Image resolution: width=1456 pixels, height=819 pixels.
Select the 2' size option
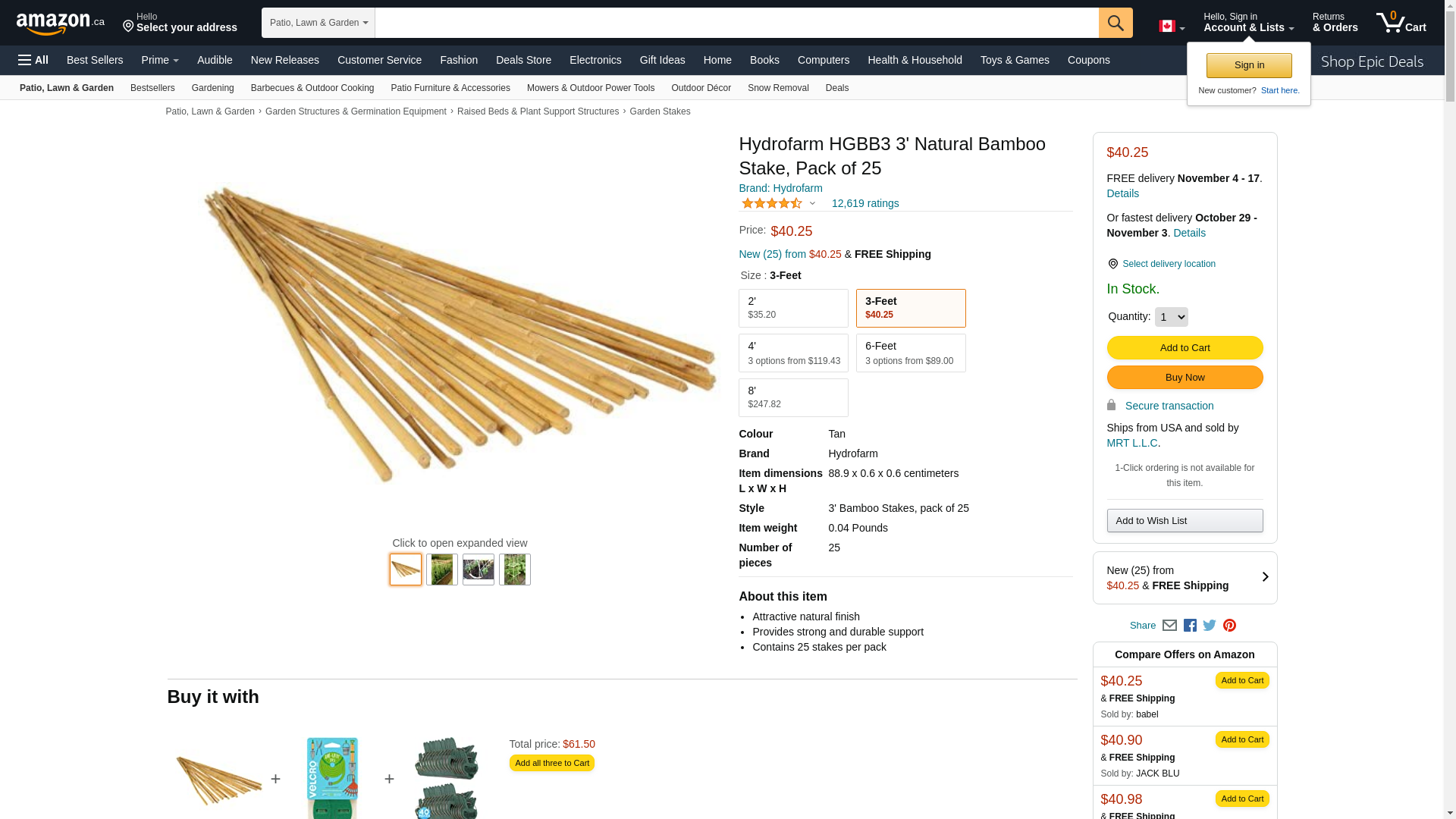[x=793, y=308]
